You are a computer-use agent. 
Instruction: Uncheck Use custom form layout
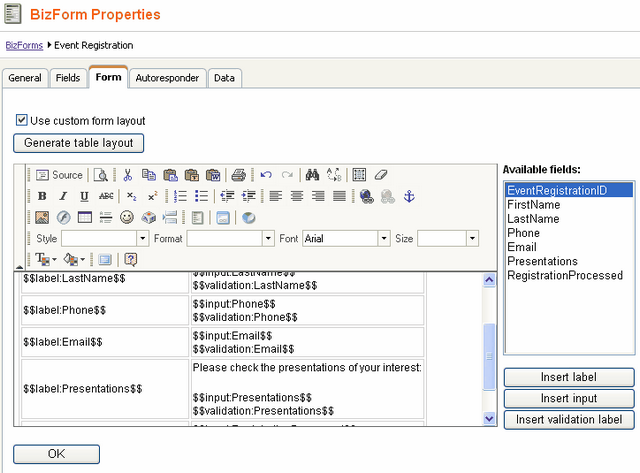[22, 120]
